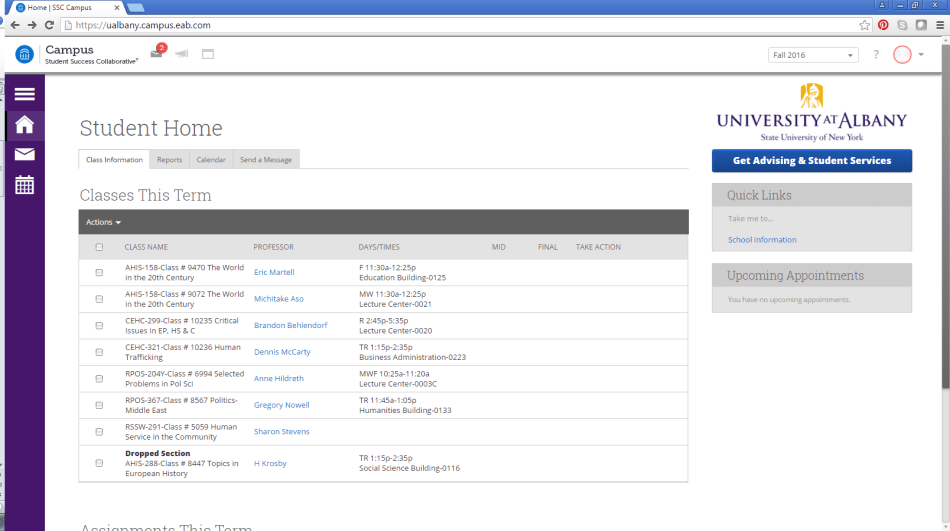Switch to the Send a Message tab
Screen dimensions: 950x531
click(265, 160)
